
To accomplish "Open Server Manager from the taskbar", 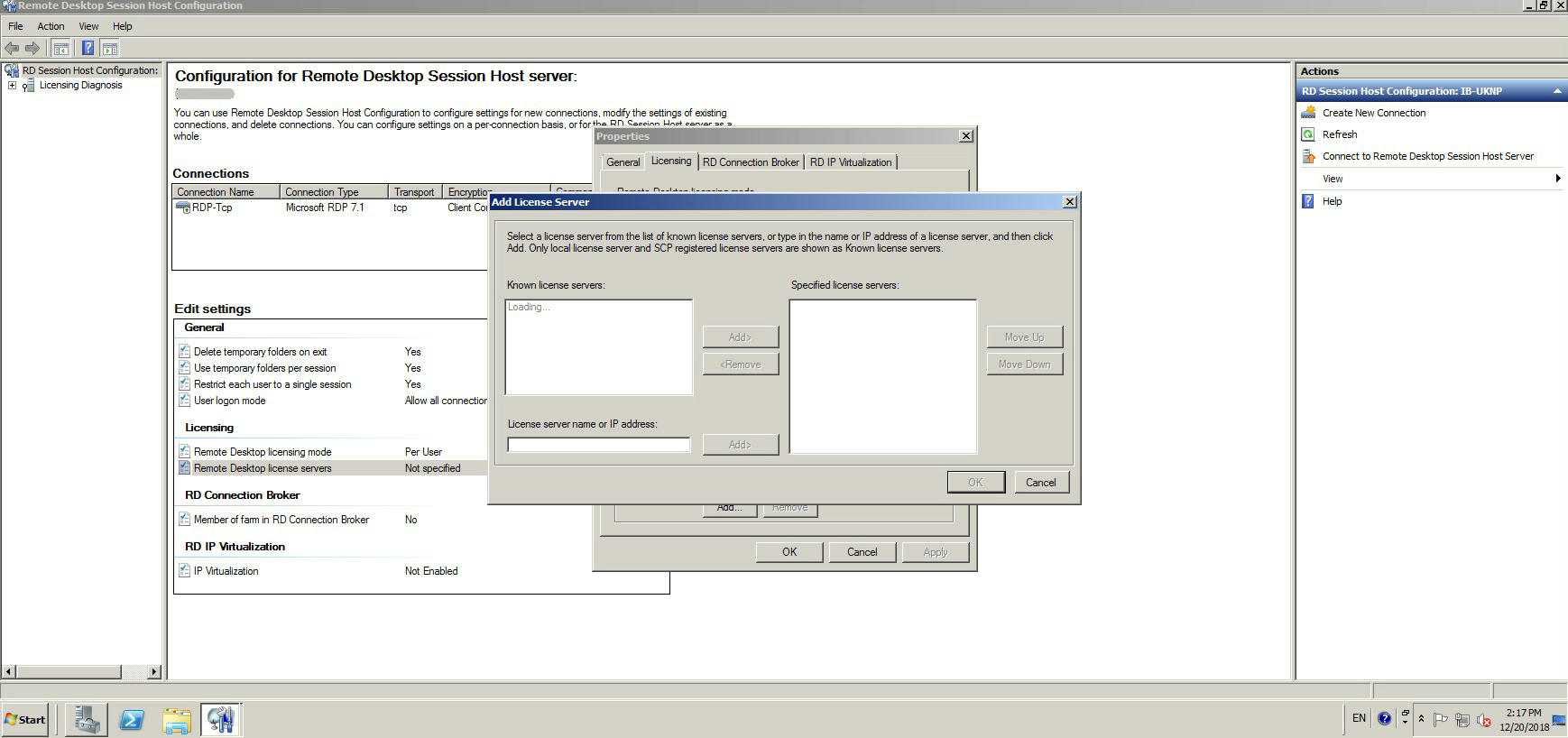I will (x=87, y=719).
